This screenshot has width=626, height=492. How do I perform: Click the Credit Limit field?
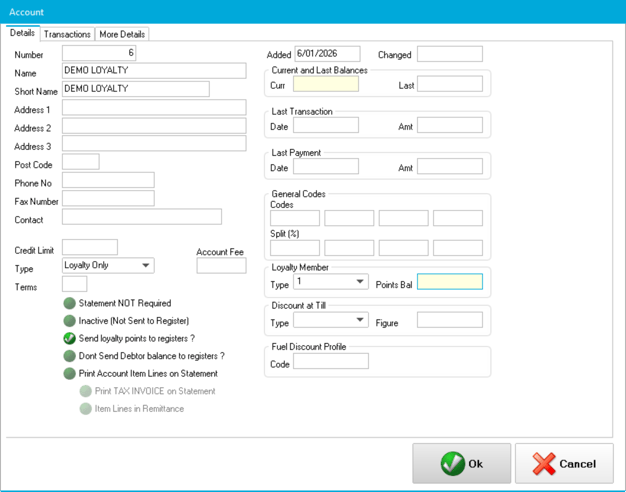(x=90, y=247)
